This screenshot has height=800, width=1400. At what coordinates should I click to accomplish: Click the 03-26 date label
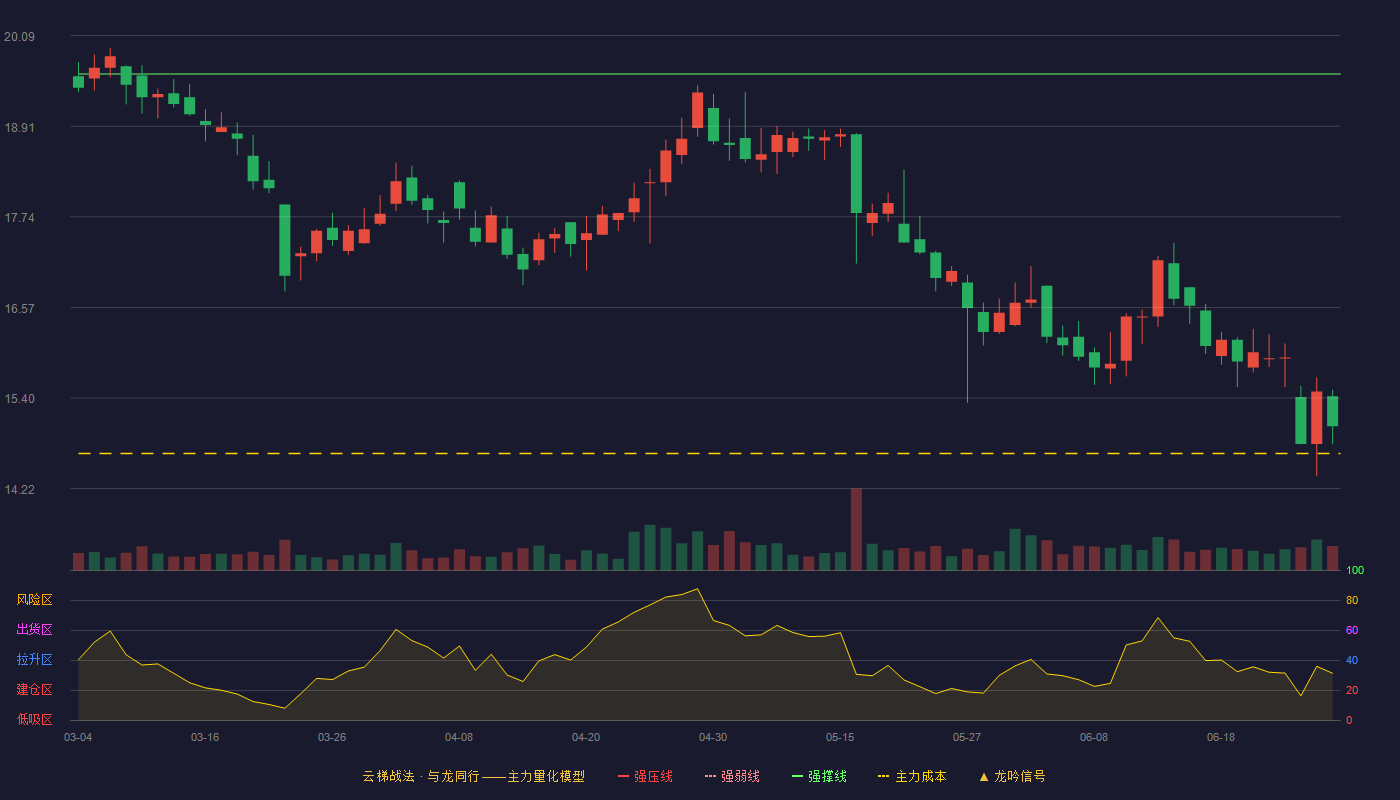(332, 737)
